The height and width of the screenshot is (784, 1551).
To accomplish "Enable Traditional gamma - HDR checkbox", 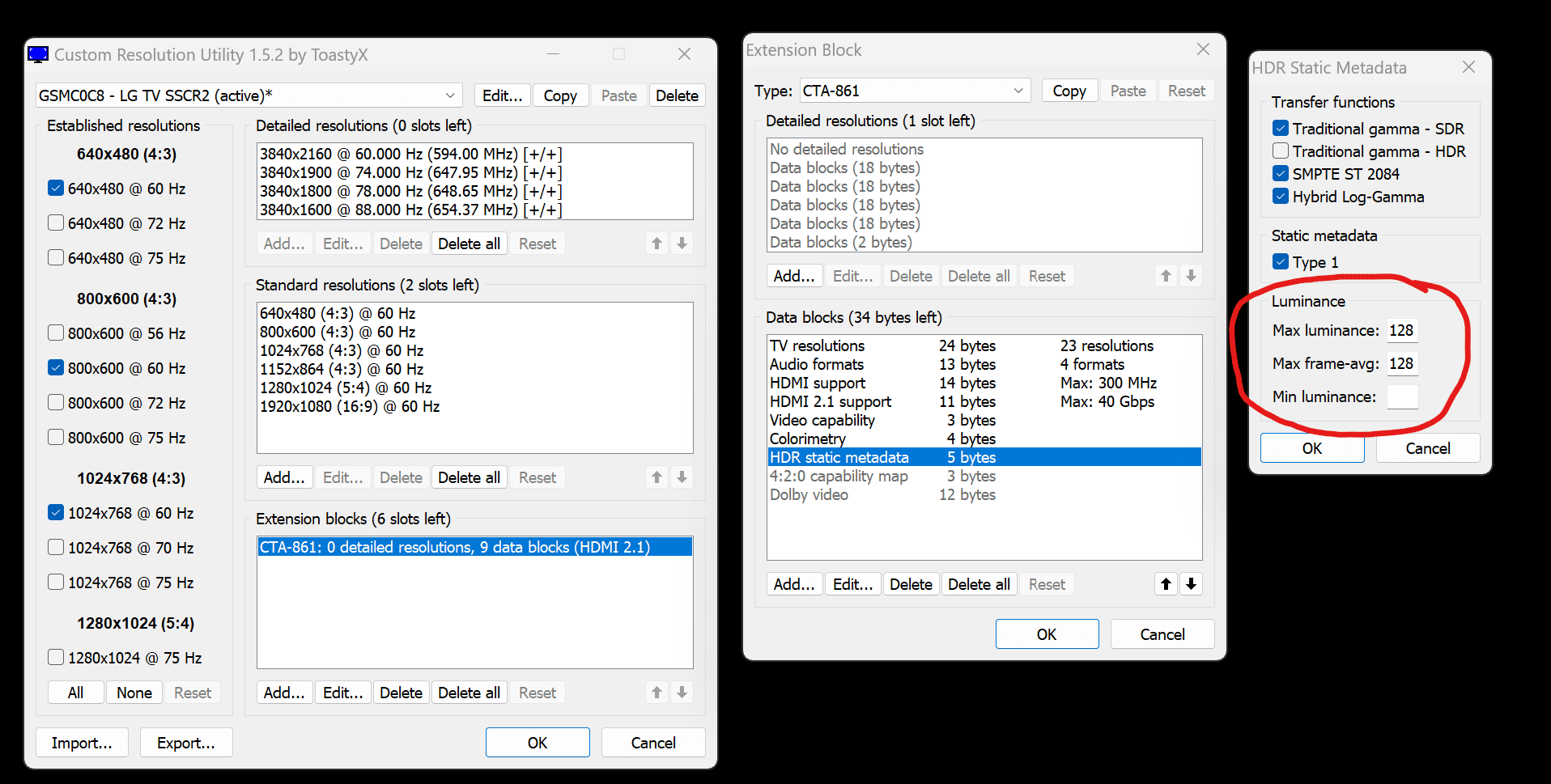I will point(1281,151).
